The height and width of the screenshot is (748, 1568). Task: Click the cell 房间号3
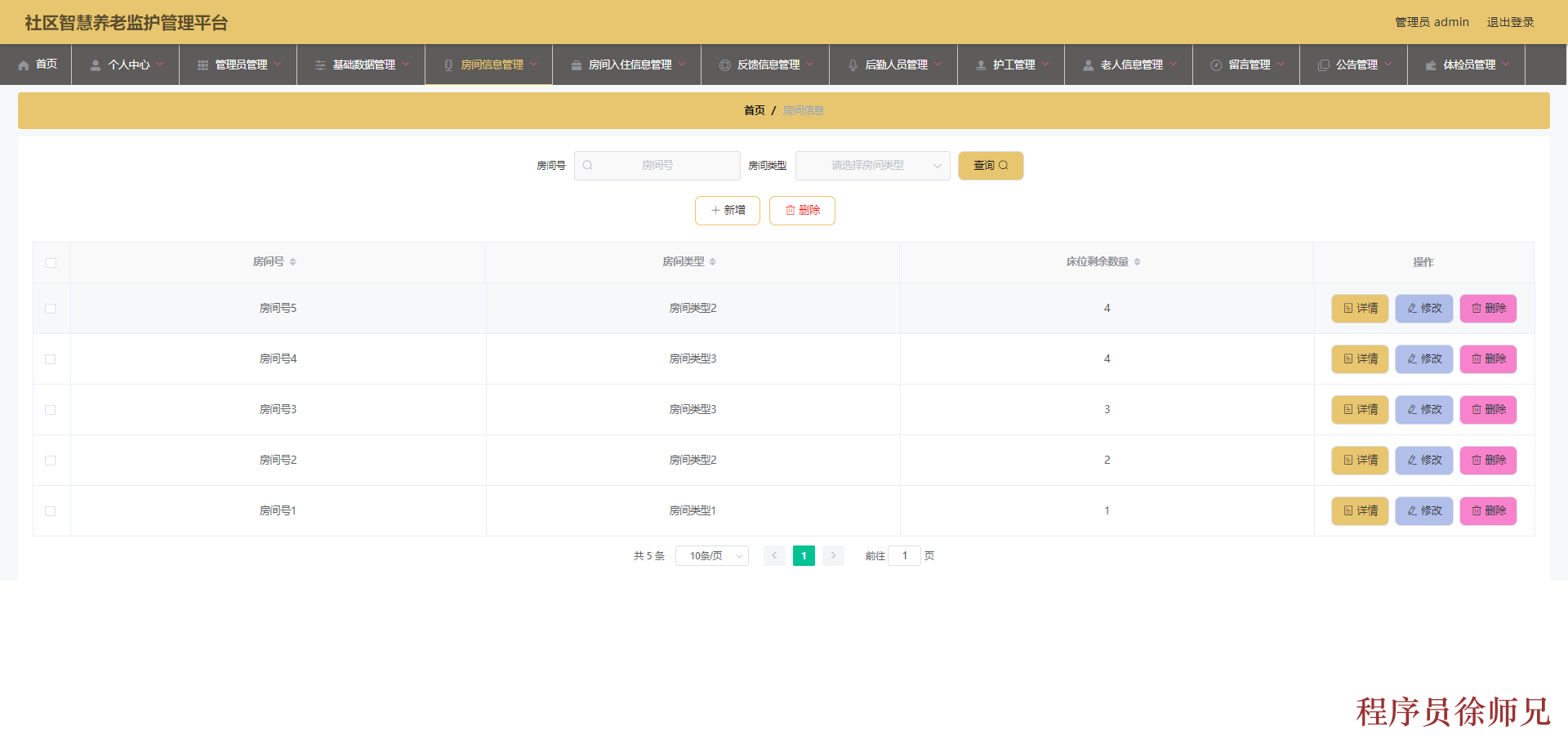click(278, 410)
